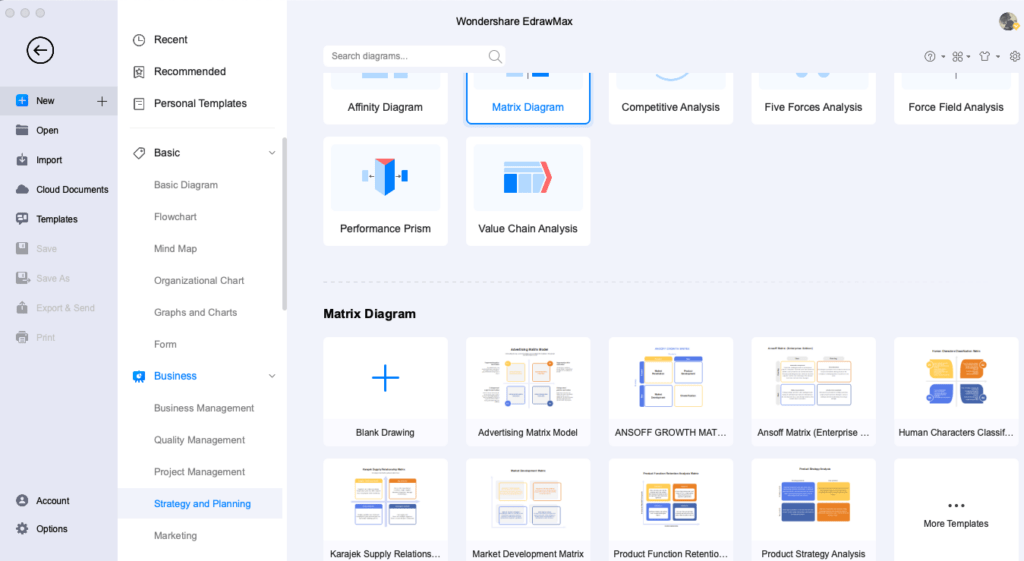Open Personal Templates section

point(200,104)
